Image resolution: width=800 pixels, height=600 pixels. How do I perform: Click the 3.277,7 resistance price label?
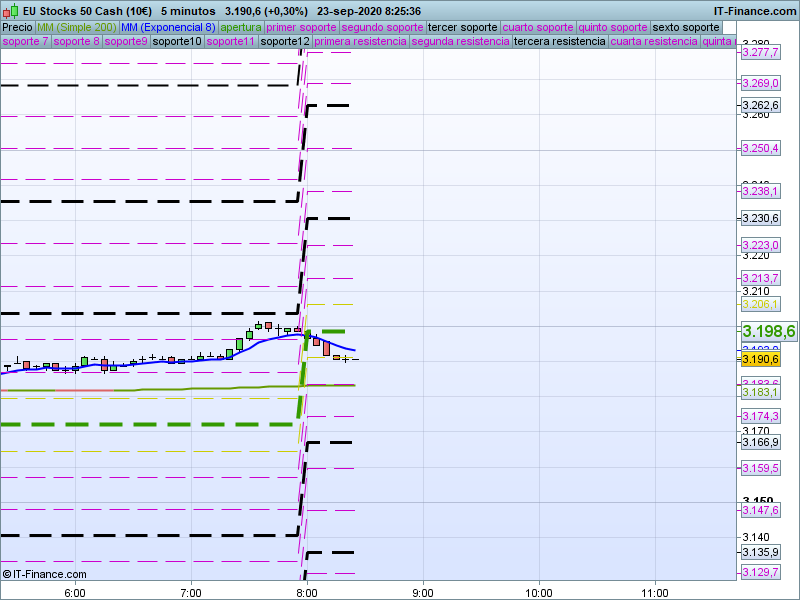760,52
